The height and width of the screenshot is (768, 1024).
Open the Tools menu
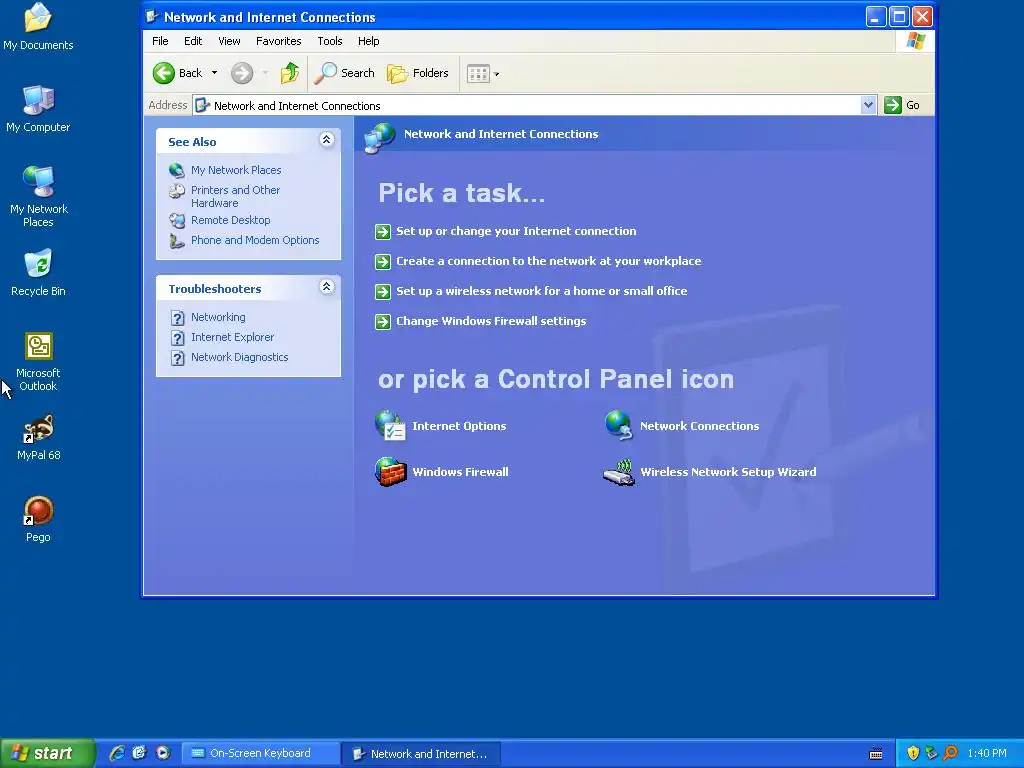click(x=330, y=41)
